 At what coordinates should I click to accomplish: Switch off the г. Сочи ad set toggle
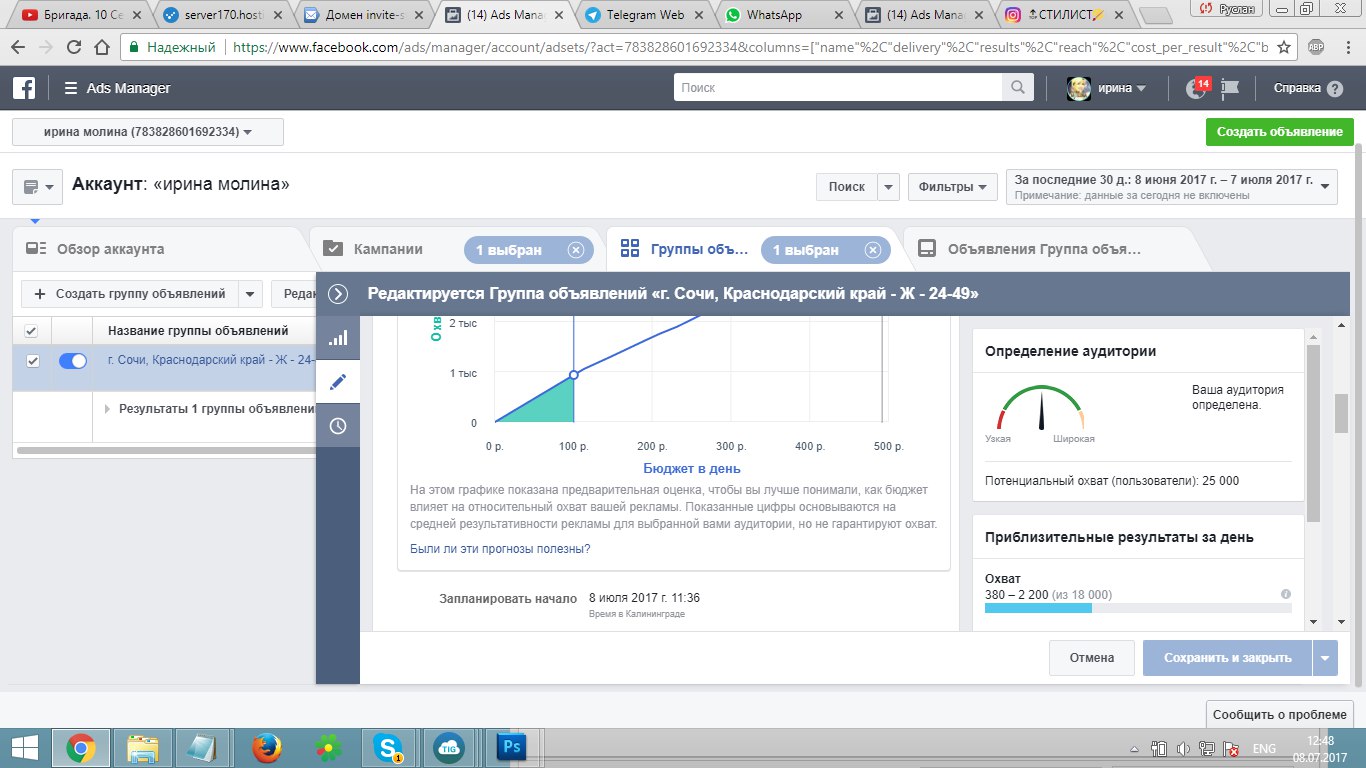73,361
